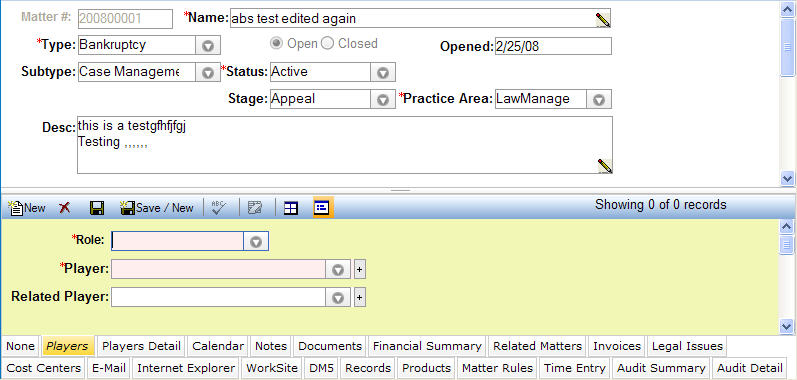The image size is (797, 380).
Task: Click top panel scrollbar down arrow
Action: (x=787, y=178)
